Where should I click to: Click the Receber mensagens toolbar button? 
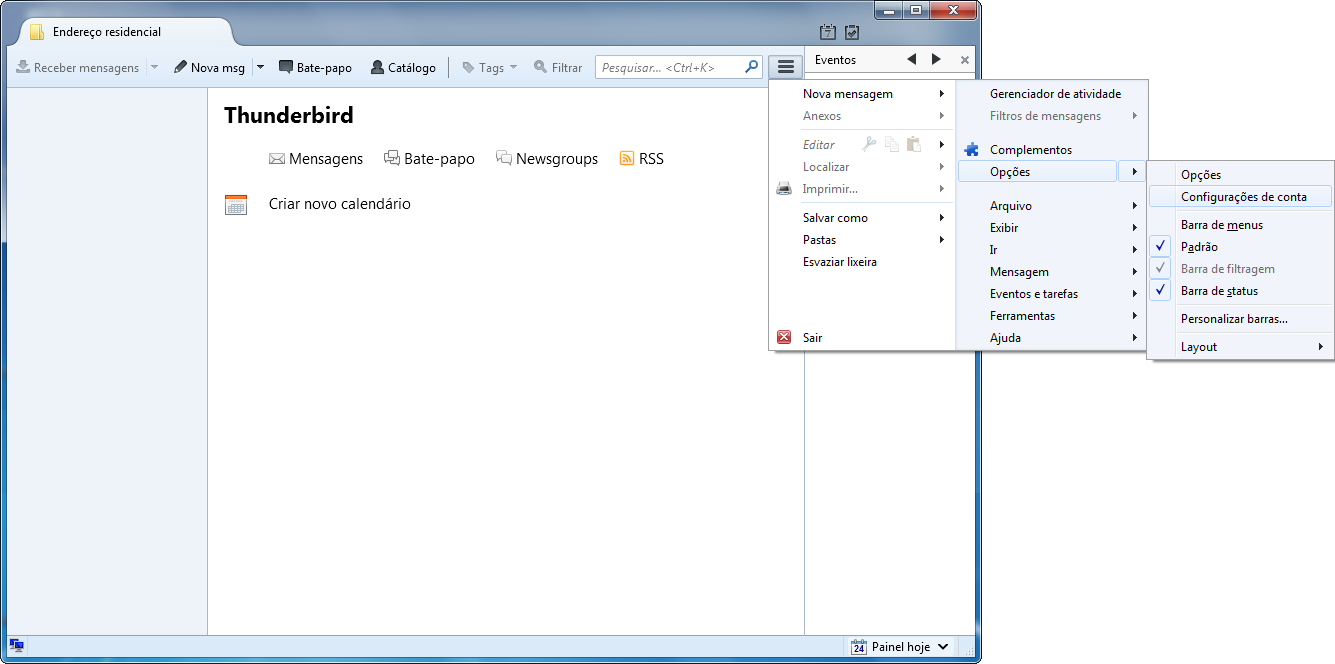coord(77,68)
